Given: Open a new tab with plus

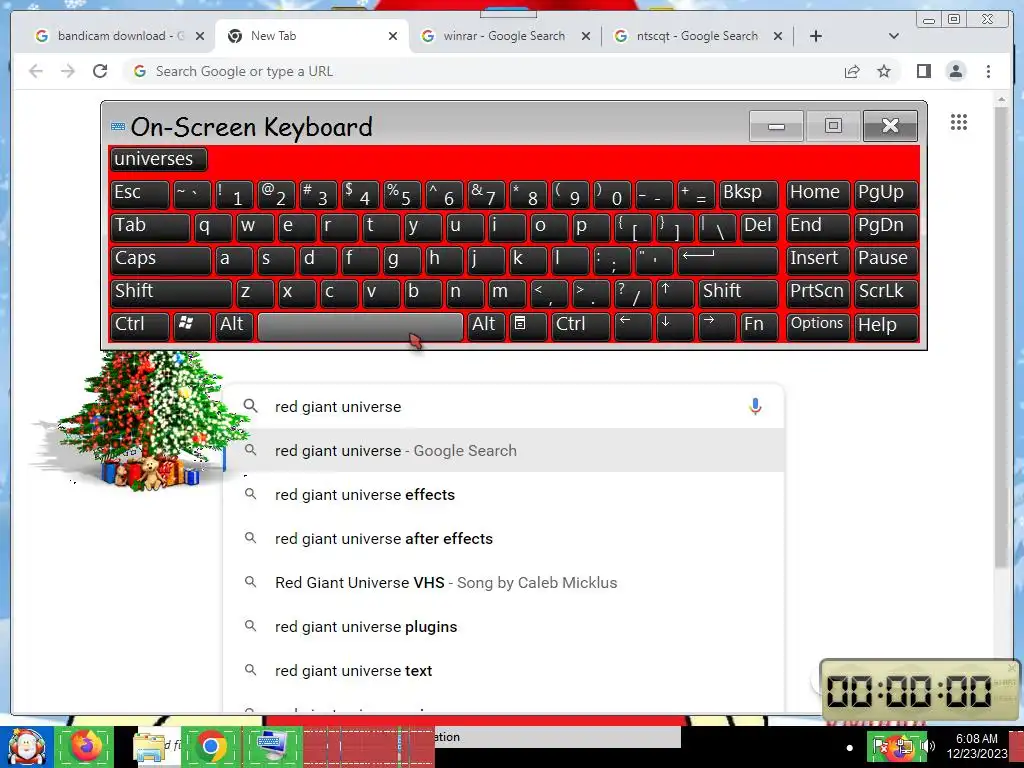Looking at the screenshot, I should 816,36.
